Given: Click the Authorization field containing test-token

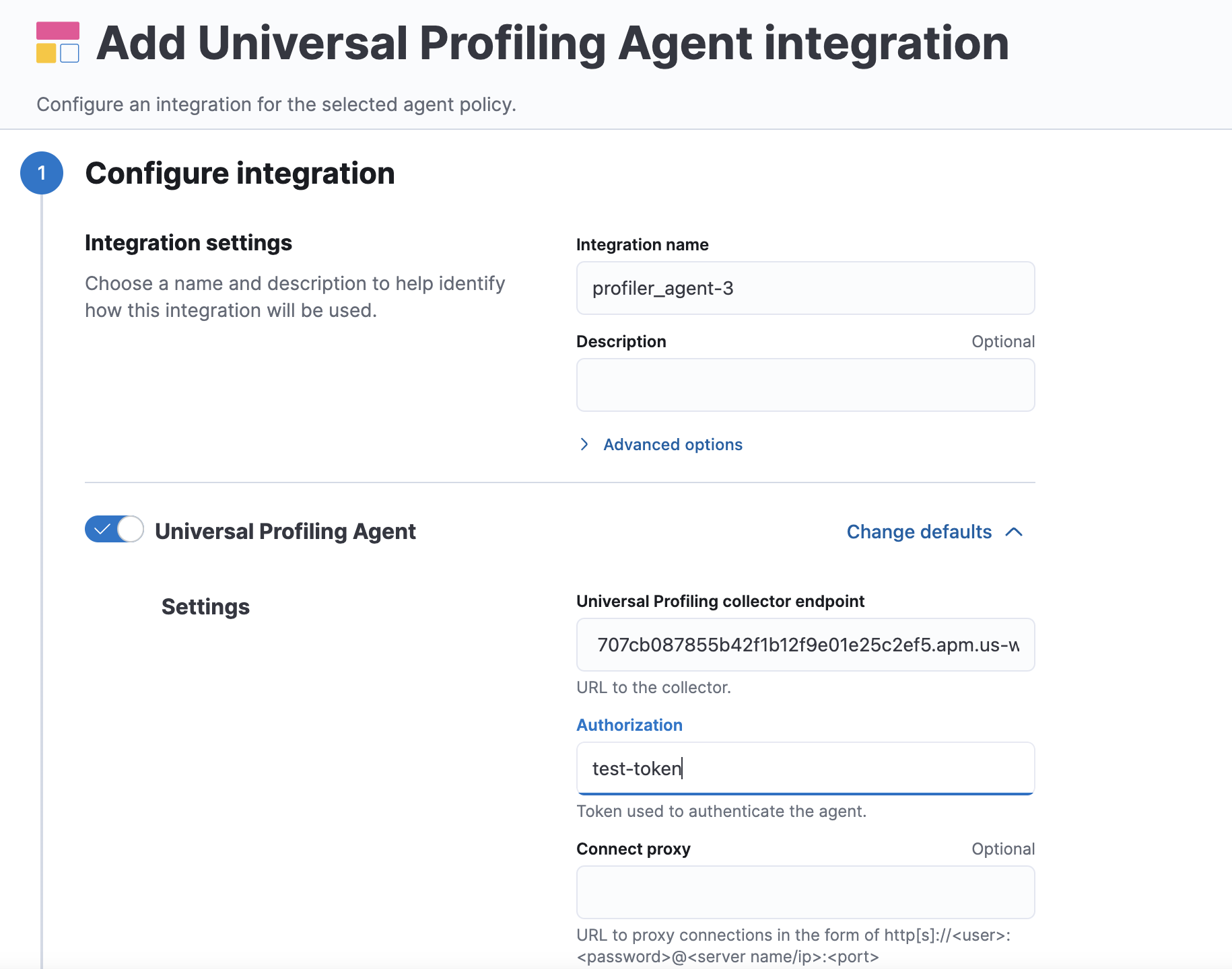Looking at the screenshot, I should tap(805, 768).
